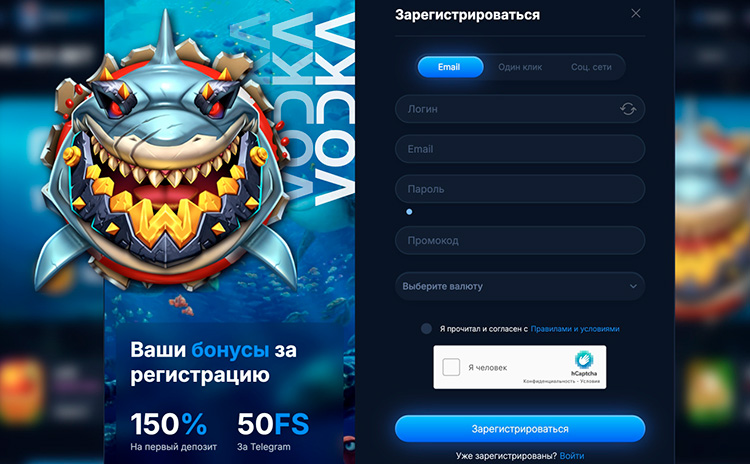Toggle the terms agreement round checkbox

(x=426, y=329)
